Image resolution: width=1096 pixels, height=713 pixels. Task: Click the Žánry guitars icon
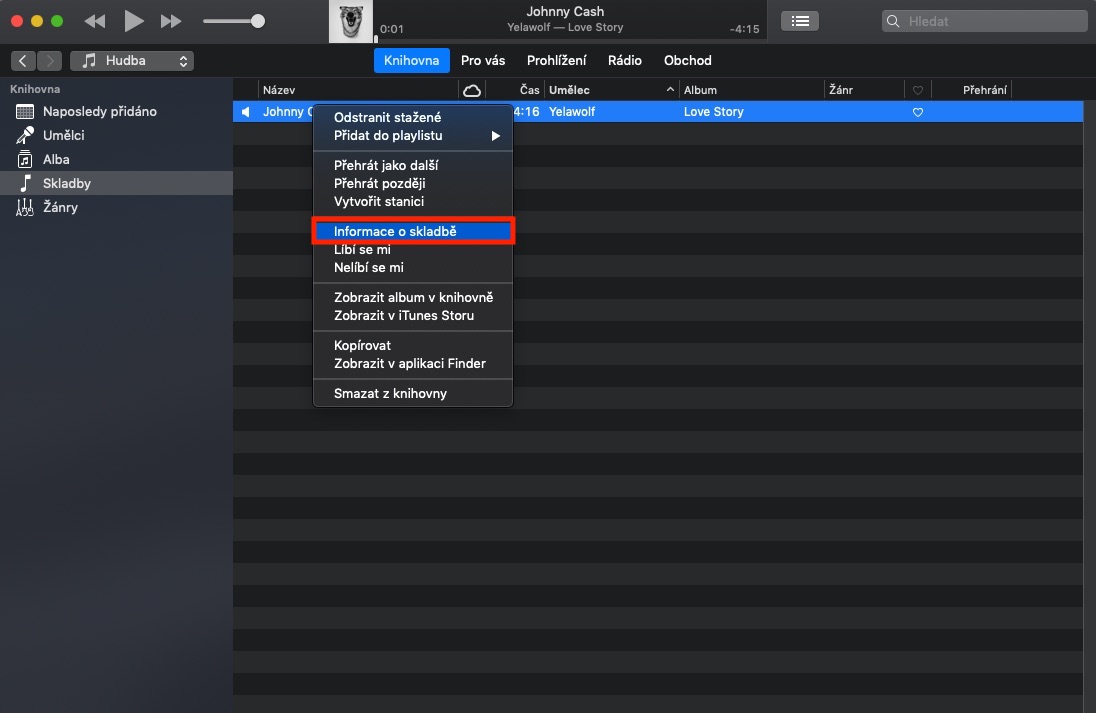tap(24, 208)
